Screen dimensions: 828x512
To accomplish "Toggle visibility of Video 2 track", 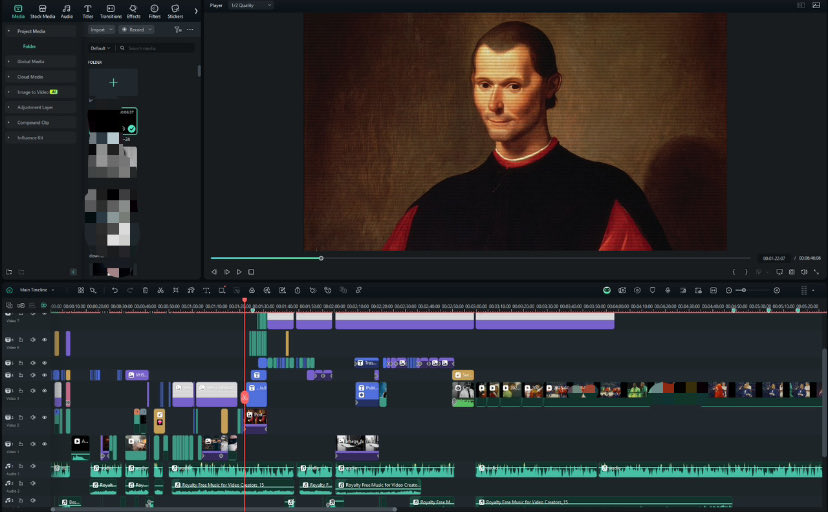I will coord(44,418).
